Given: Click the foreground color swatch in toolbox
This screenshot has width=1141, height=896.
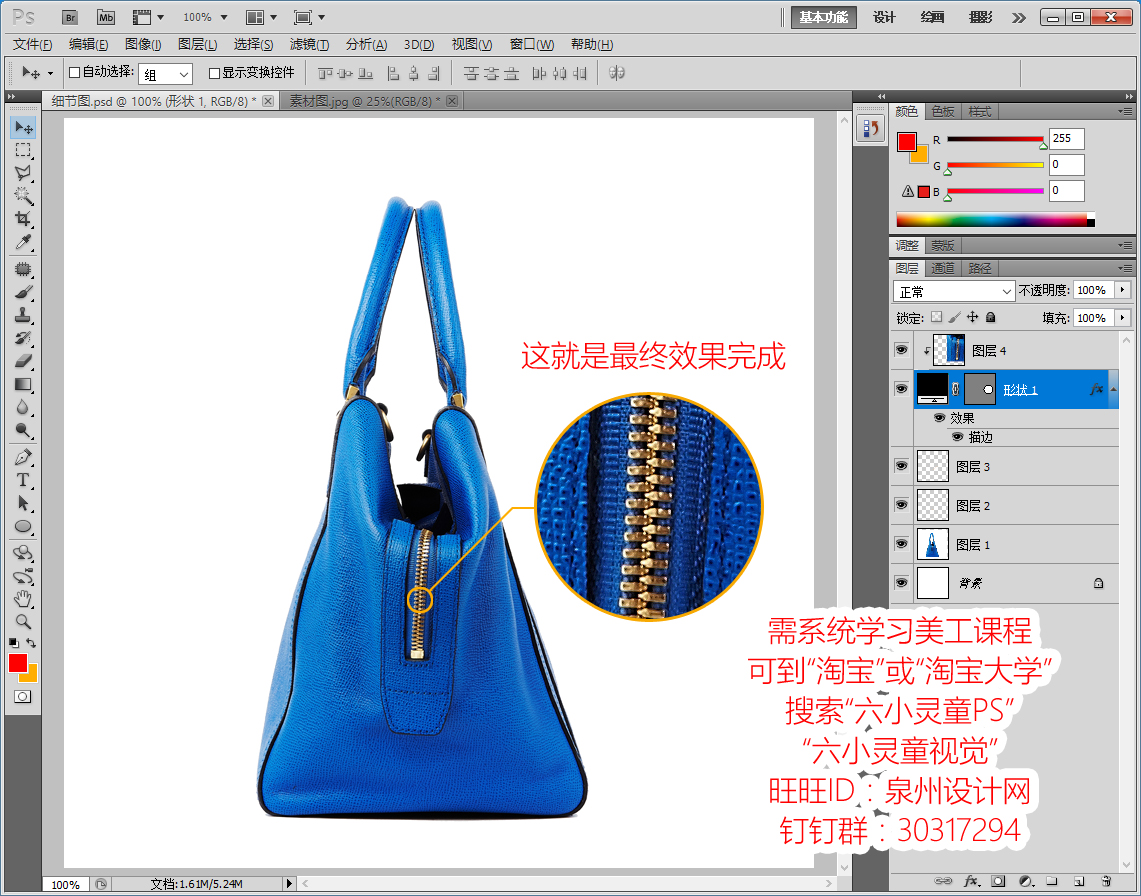Looking at the screenshot, I should click(x=17, y=662).
